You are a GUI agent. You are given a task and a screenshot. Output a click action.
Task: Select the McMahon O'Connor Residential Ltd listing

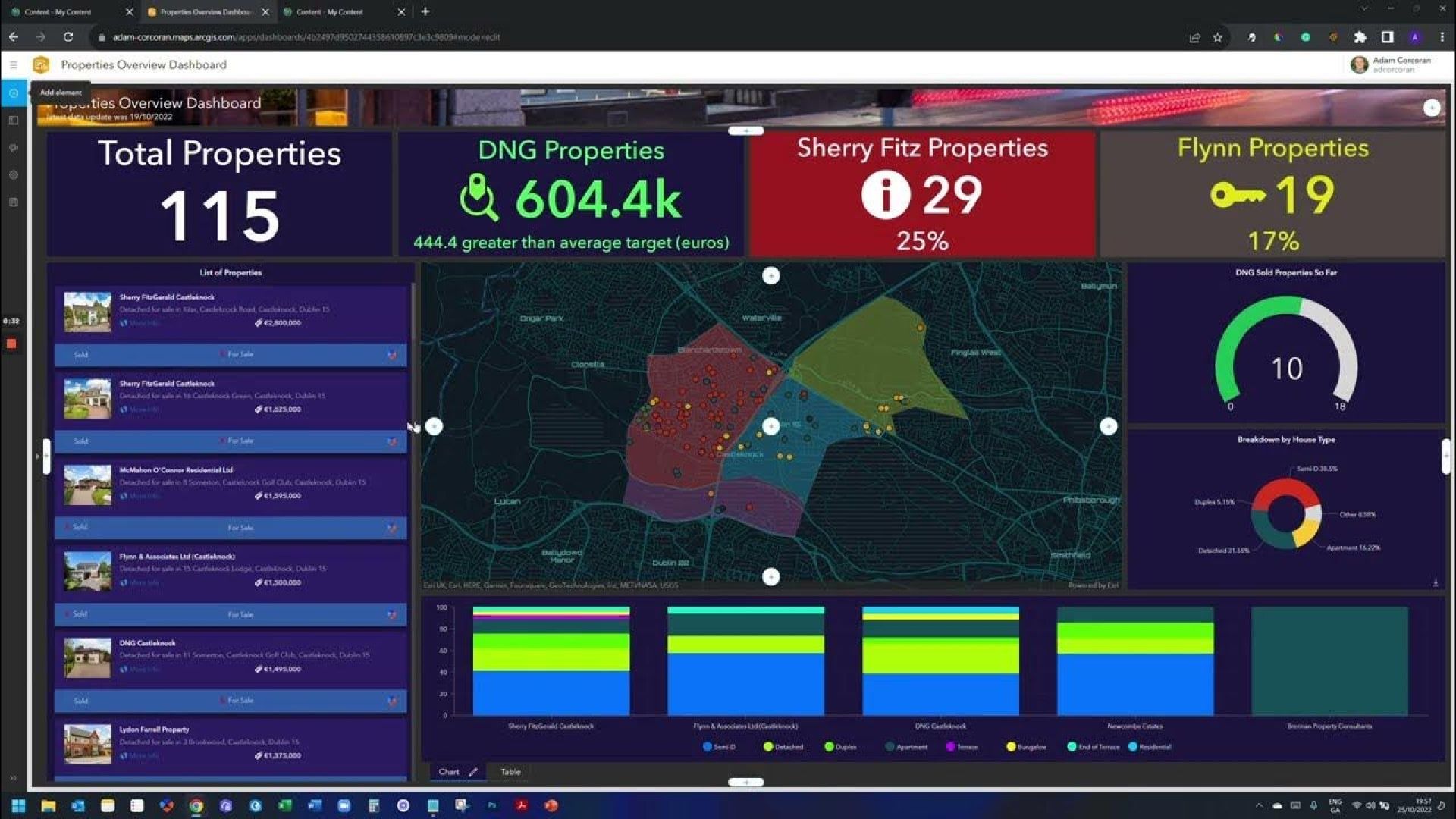click(231, 484)
